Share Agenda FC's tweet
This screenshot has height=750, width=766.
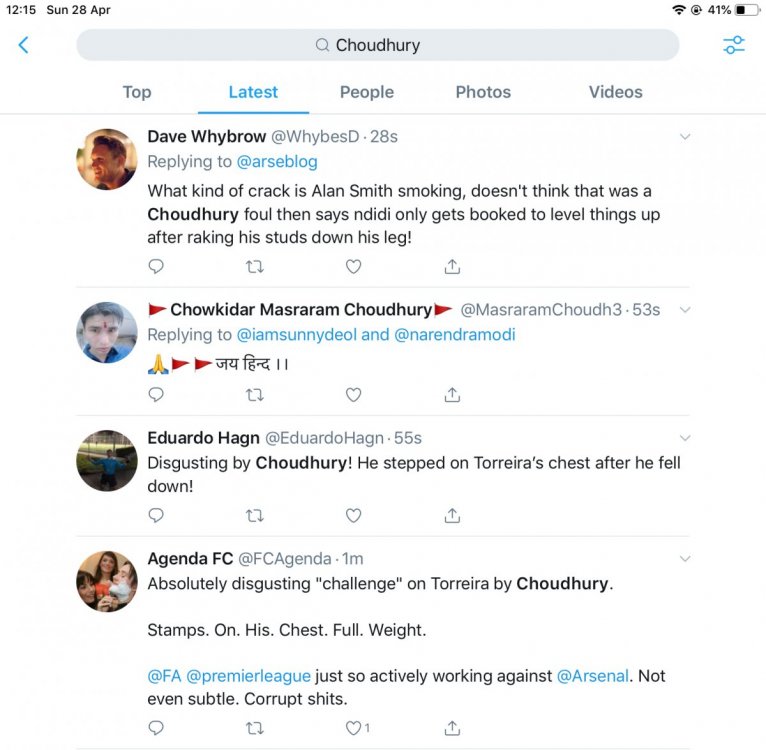point(452,729)
